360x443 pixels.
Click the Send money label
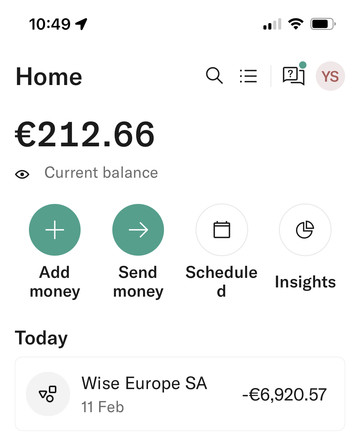138,282
